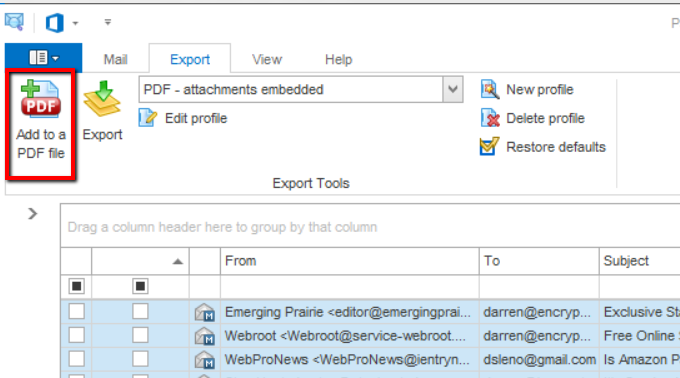
Task: Sort by the ascending arrow column header
Action: (x=140, y=261)
